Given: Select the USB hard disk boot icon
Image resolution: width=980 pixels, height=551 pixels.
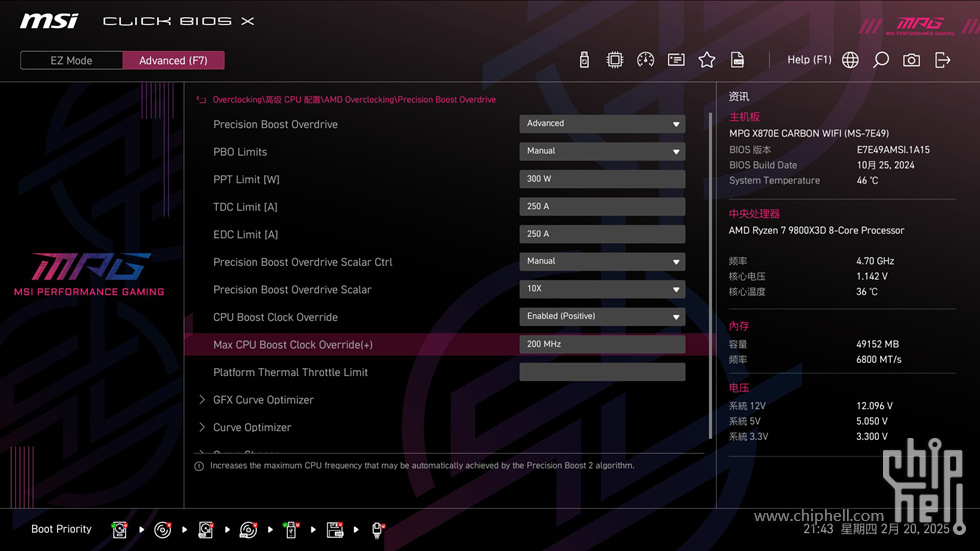Looking at the screenshot, I should tap(206, 530).
